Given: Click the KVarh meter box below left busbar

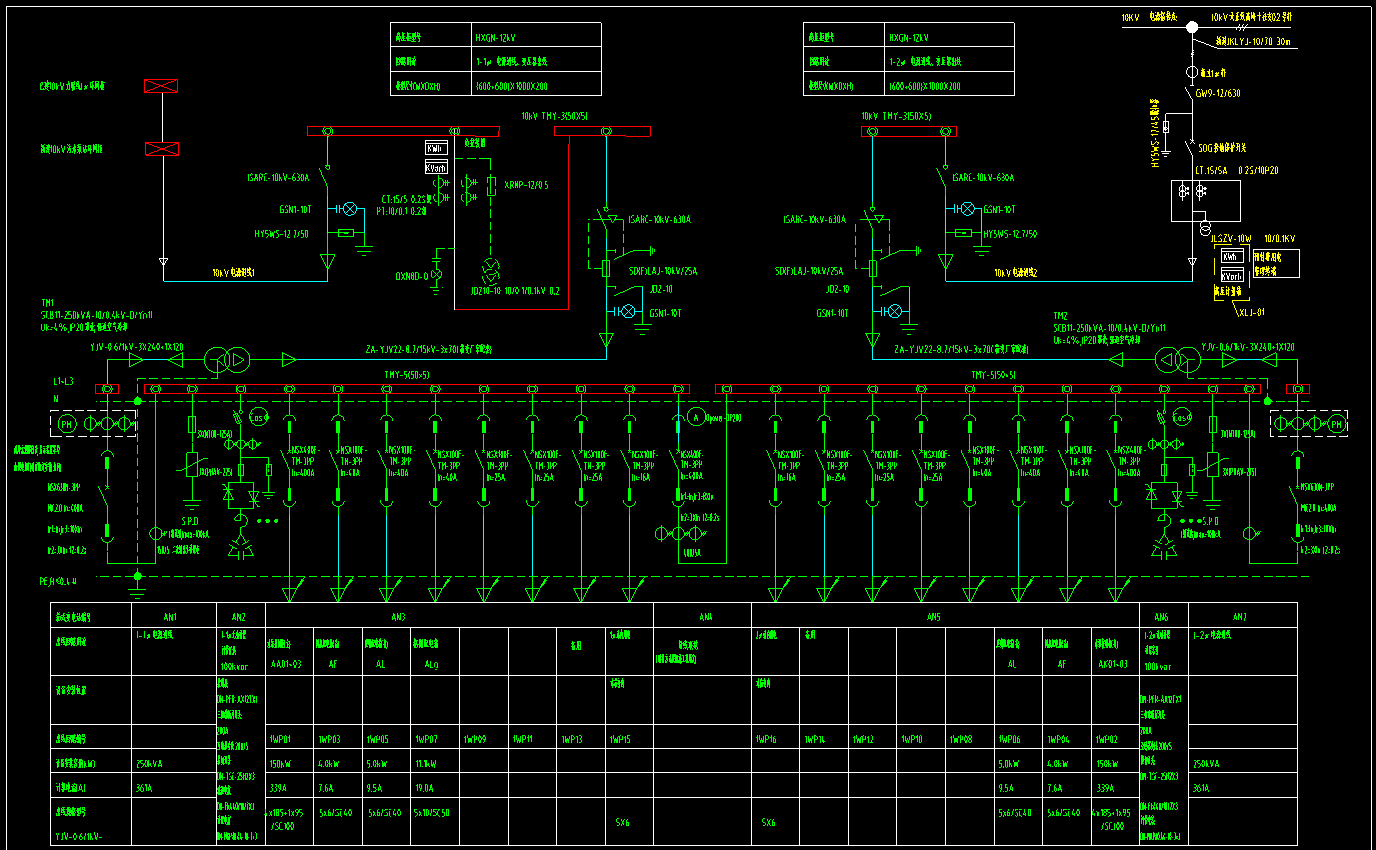Looking at the screenshot, I should (436, 167).
